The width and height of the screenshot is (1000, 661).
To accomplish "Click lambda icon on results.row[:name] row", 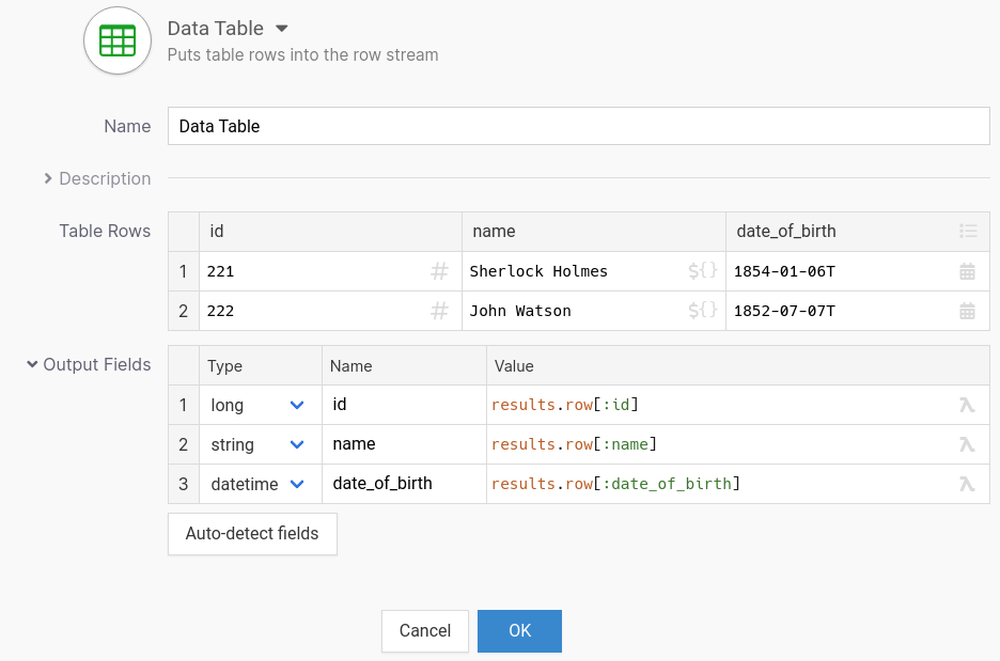I will point(967,445).
